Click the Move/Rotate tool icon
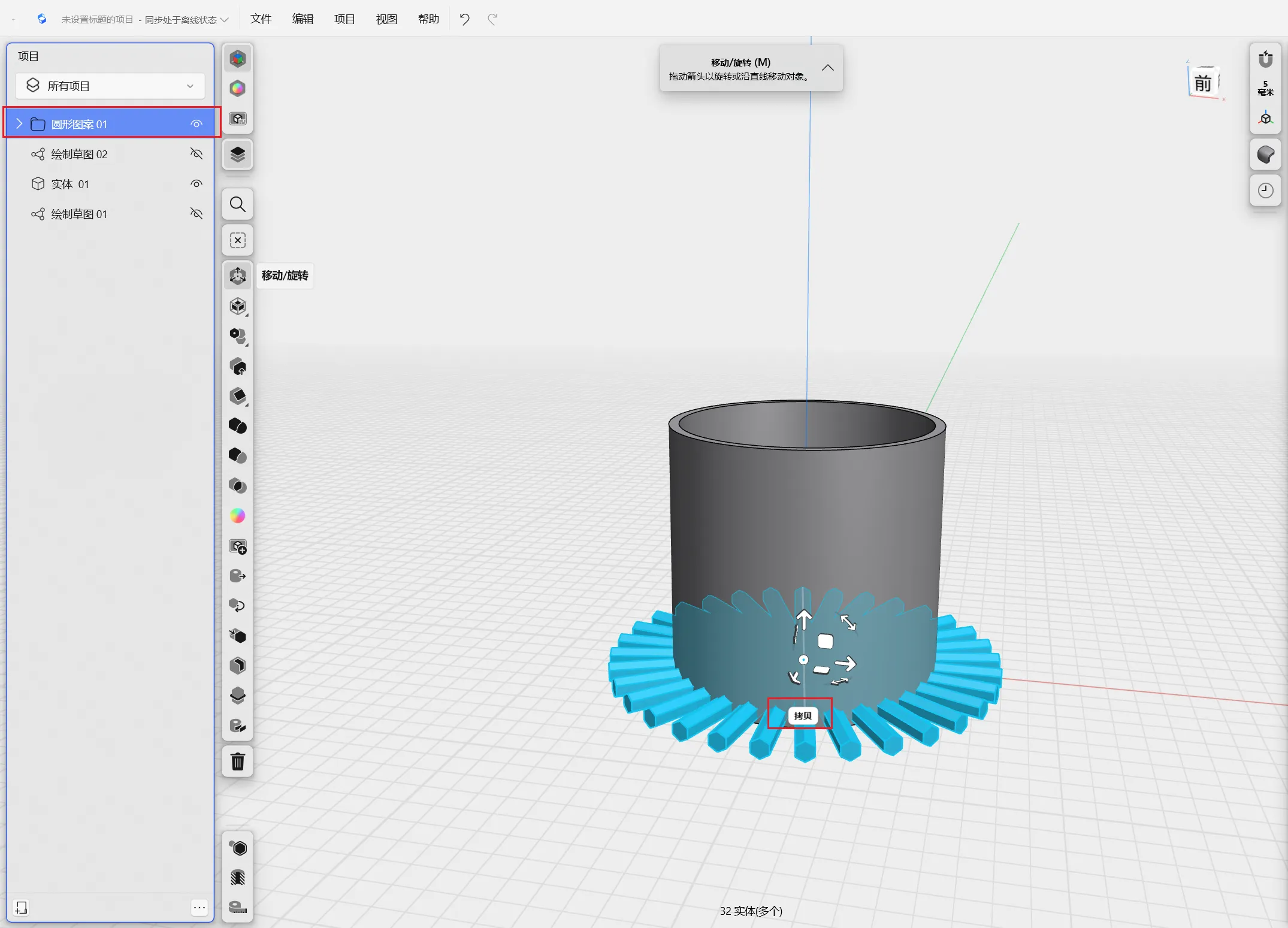 click(x=238, y=276)
